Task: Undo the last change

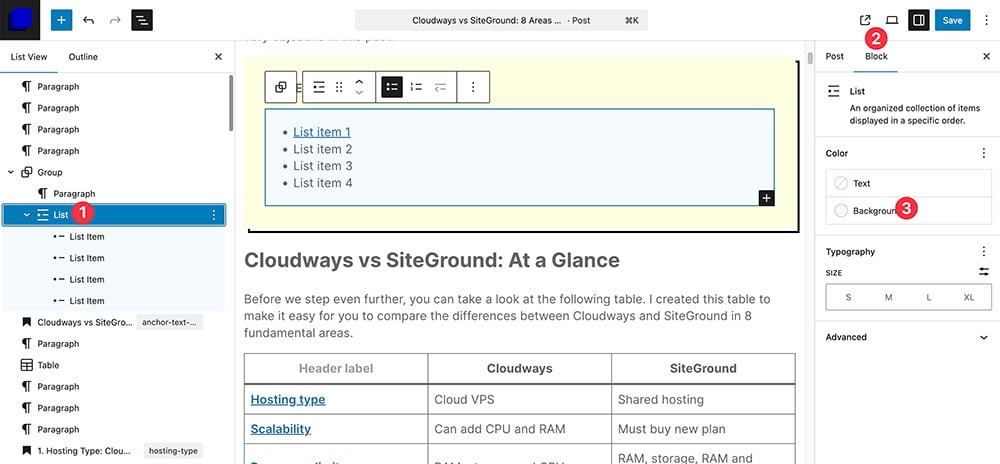Action: point(89,20)
